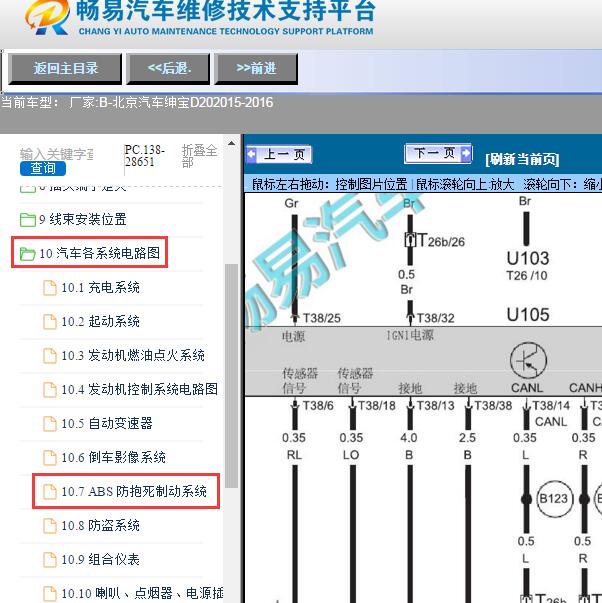Open 10.3 发动机燃油点火系统
602x603 pixels.
point(133,355)
